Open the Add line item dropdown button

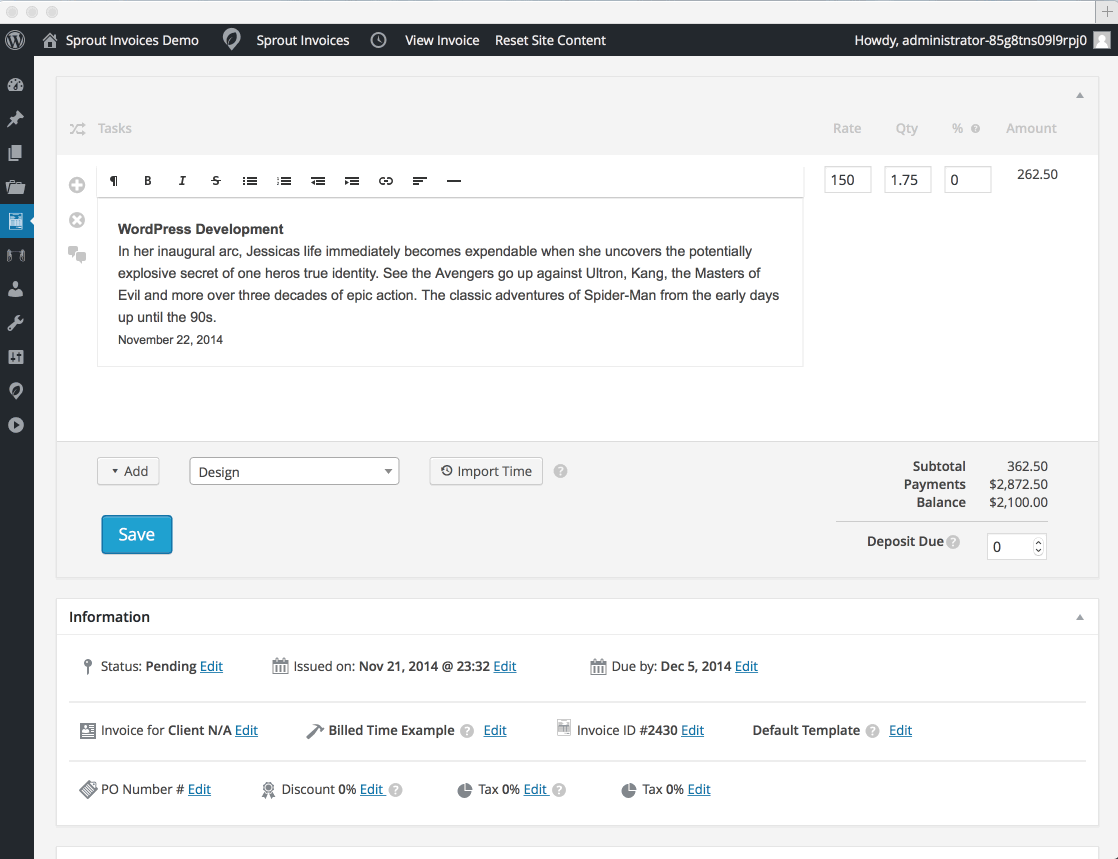pos(128,471)
